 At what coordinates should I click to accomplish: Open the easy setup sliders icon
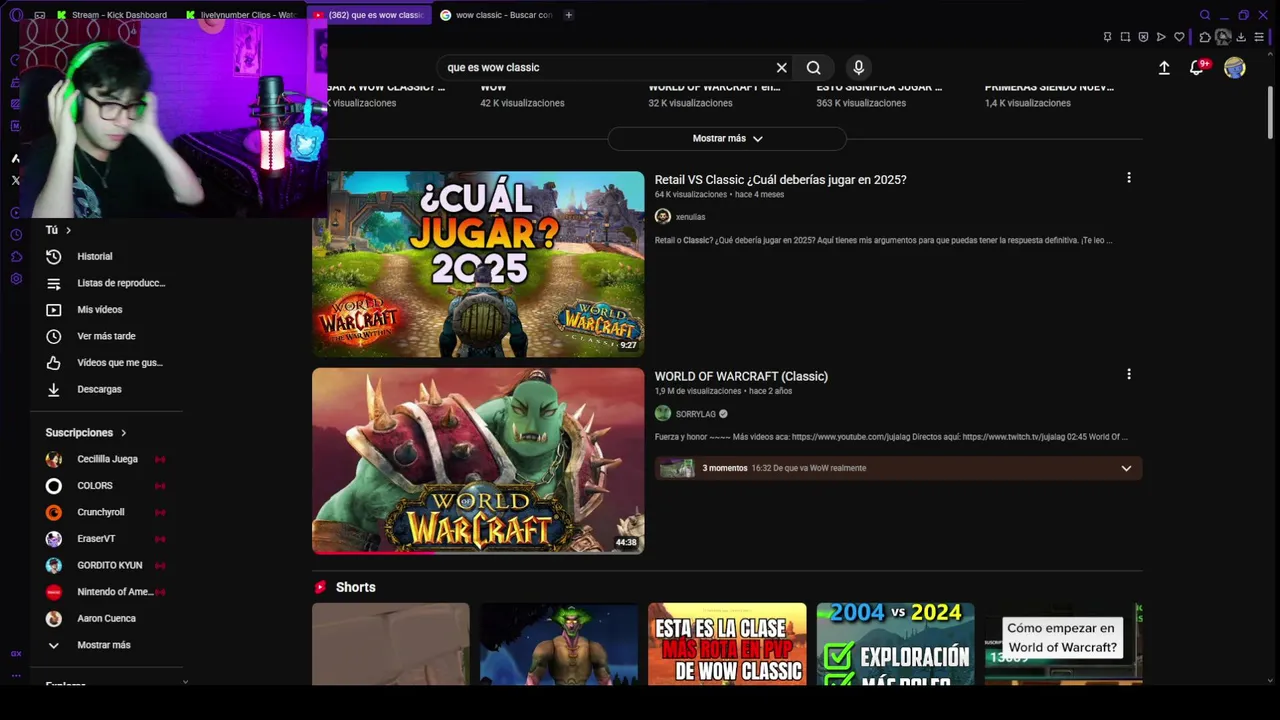[x=1259, y=37]
